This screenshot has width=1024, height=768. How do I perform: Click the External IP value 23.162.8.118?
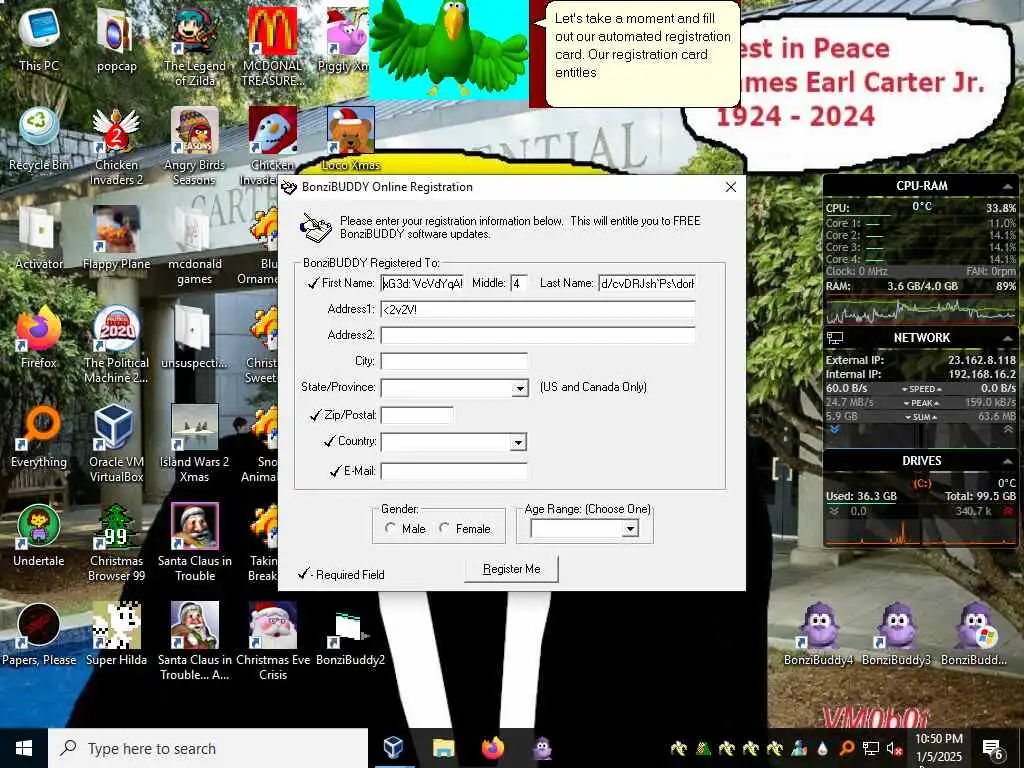coord(982,360)
